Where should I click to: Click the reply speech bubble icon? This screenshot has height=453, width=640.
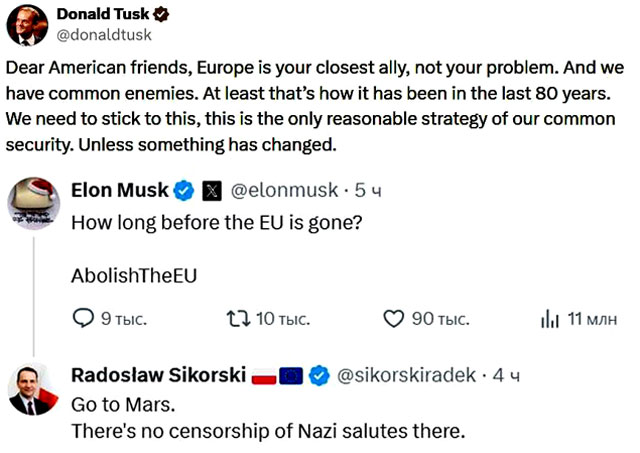tap(85, 319)
